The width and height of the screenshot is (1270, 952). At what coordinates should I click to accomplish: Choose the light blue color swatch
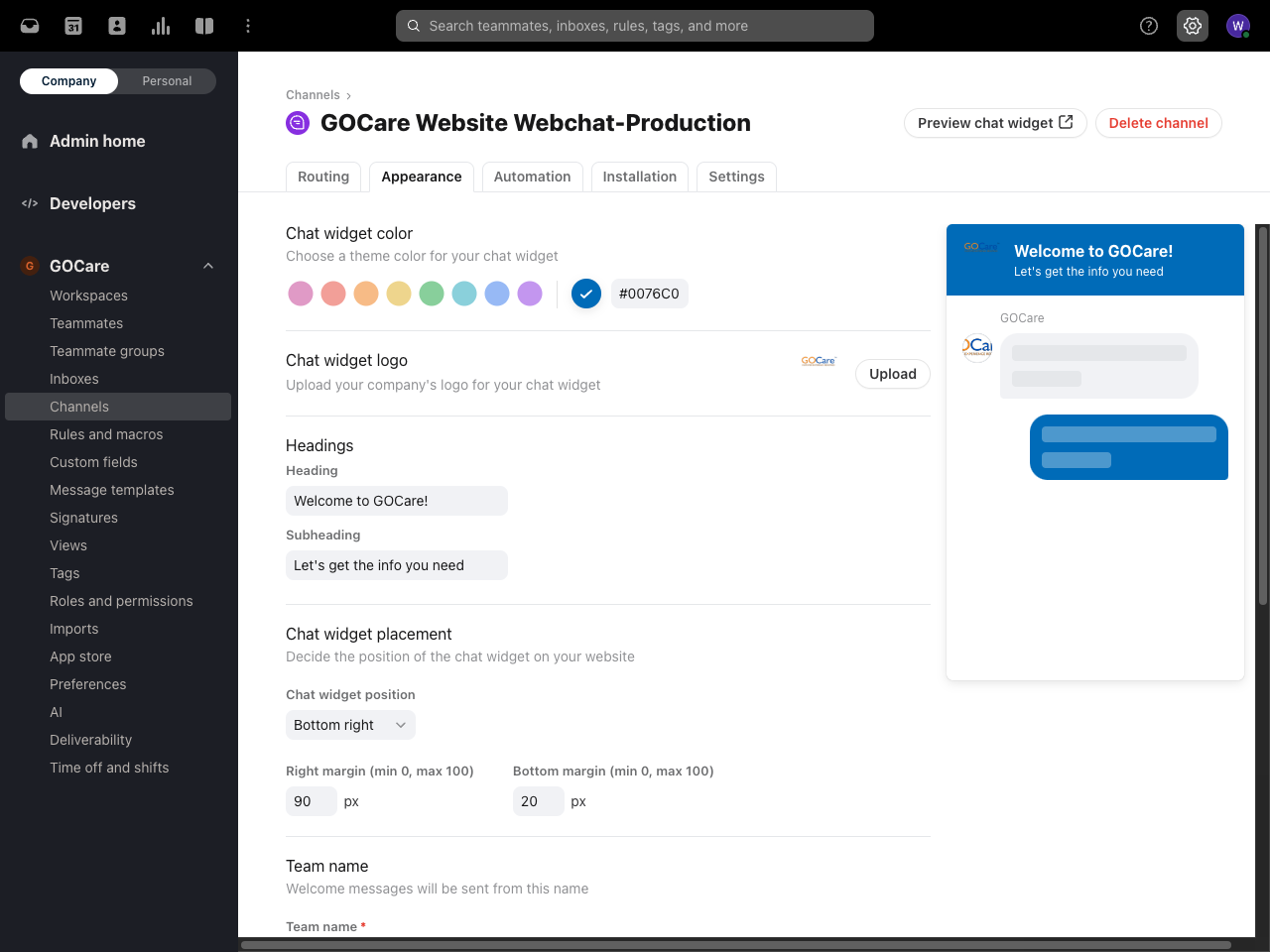click(497, 294)
